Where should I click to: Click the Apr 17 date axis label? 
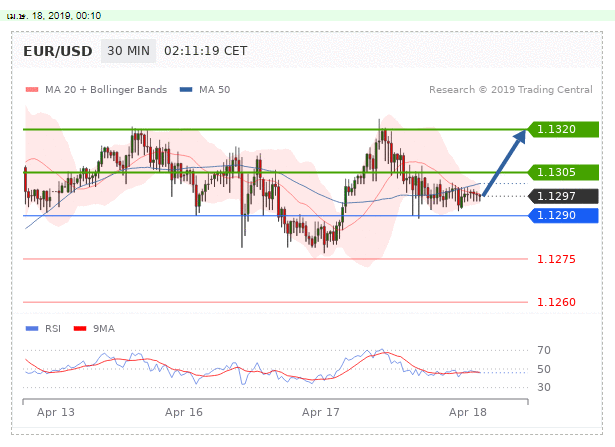320,412
